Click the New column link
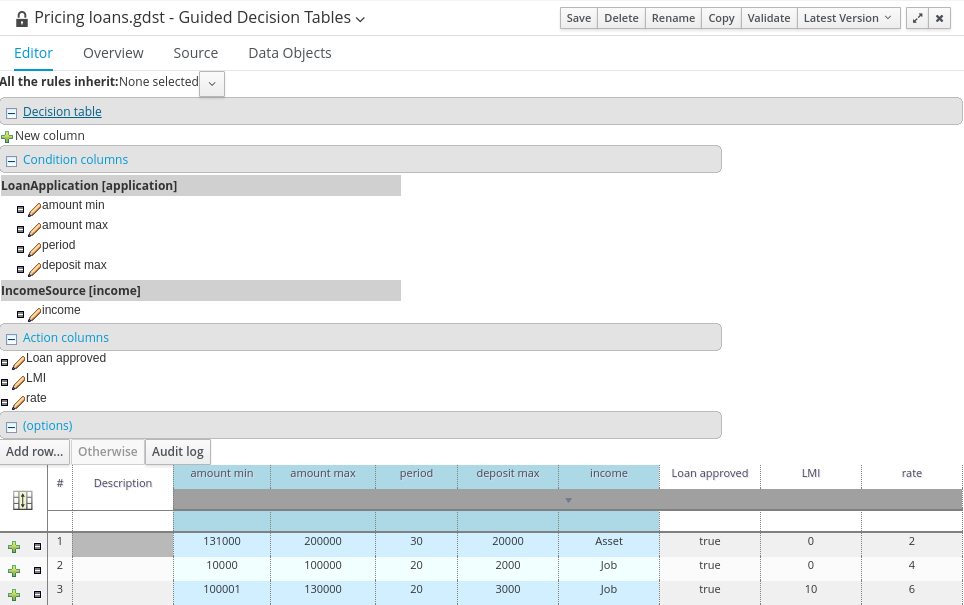964x605 pixels. (x=50, y=136)
